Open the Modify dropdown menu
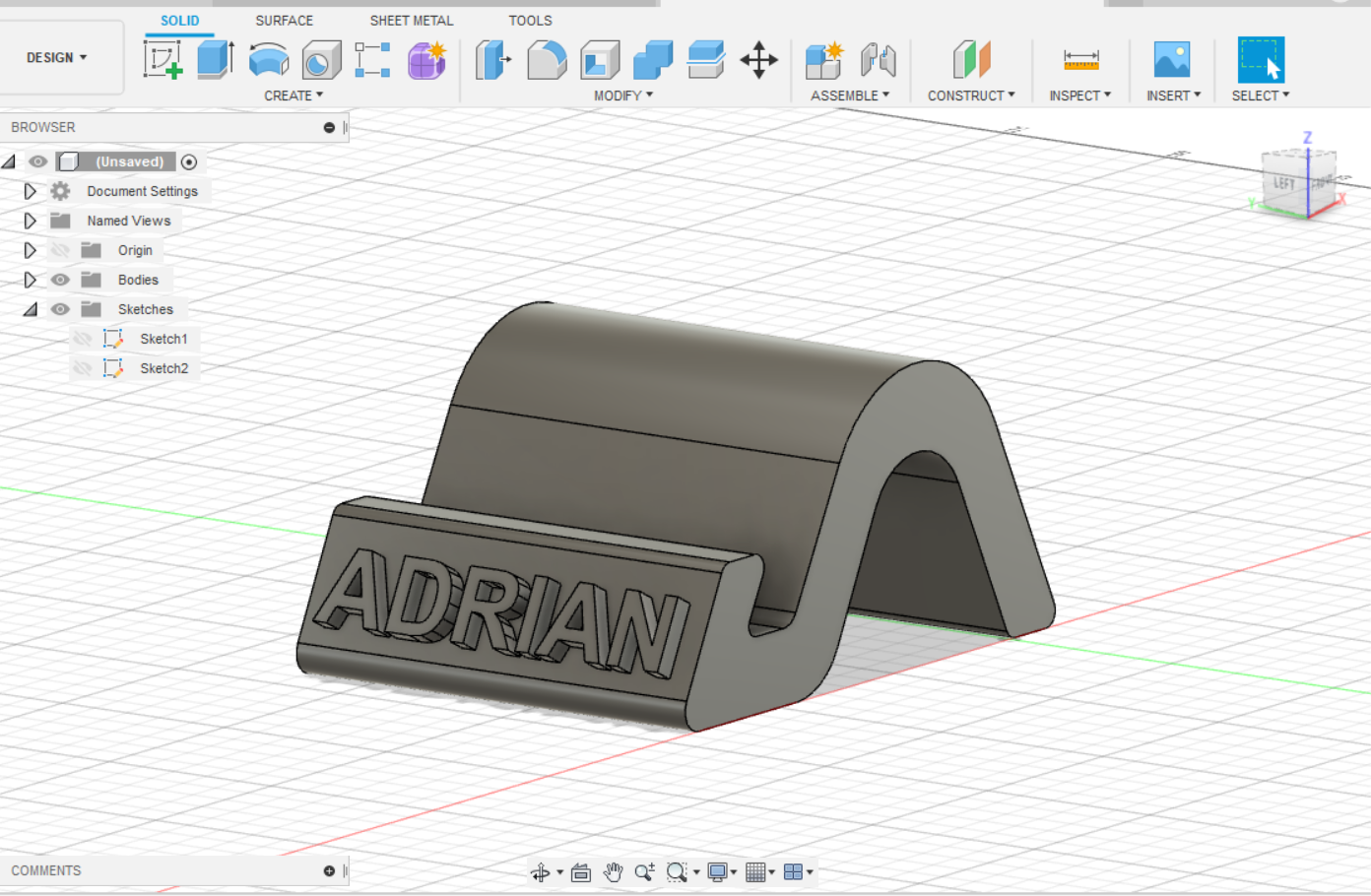Image resolution: width=1371 pixels, height=896 pixels. tap(622, 96)
